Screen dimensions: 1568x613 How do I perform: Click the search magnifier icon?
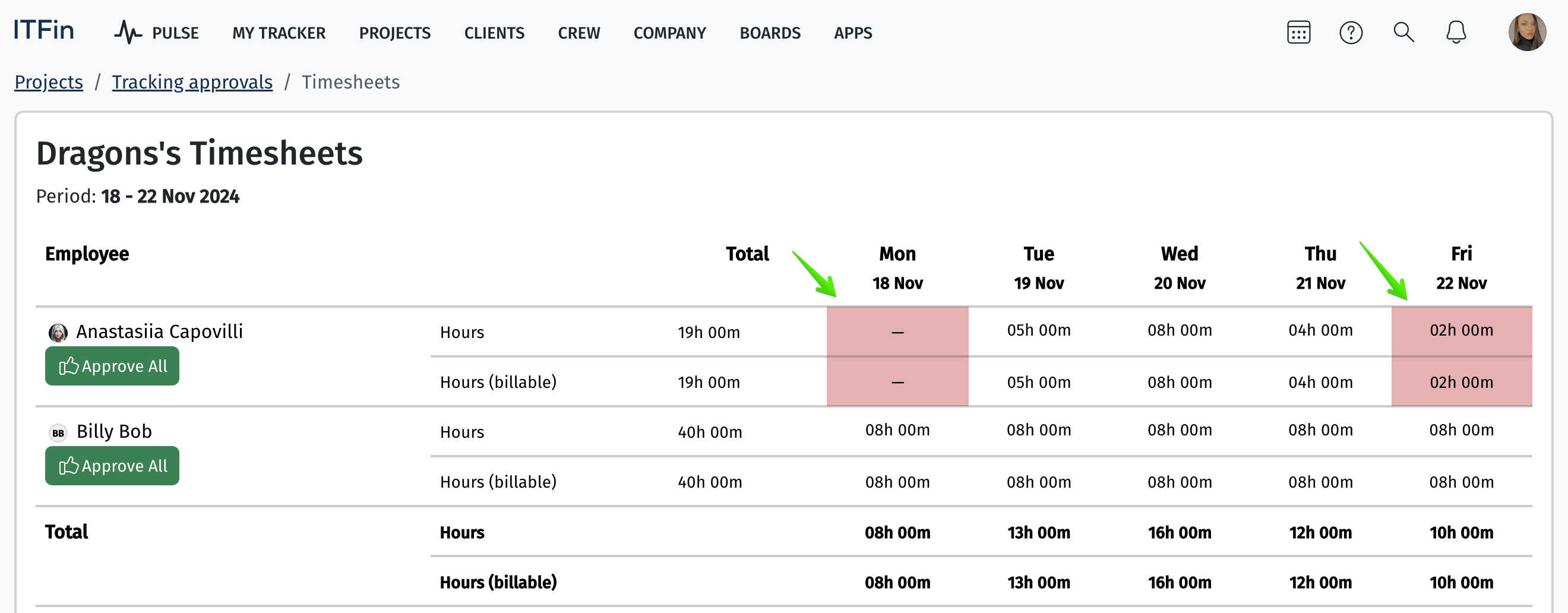coord(1403,32)
